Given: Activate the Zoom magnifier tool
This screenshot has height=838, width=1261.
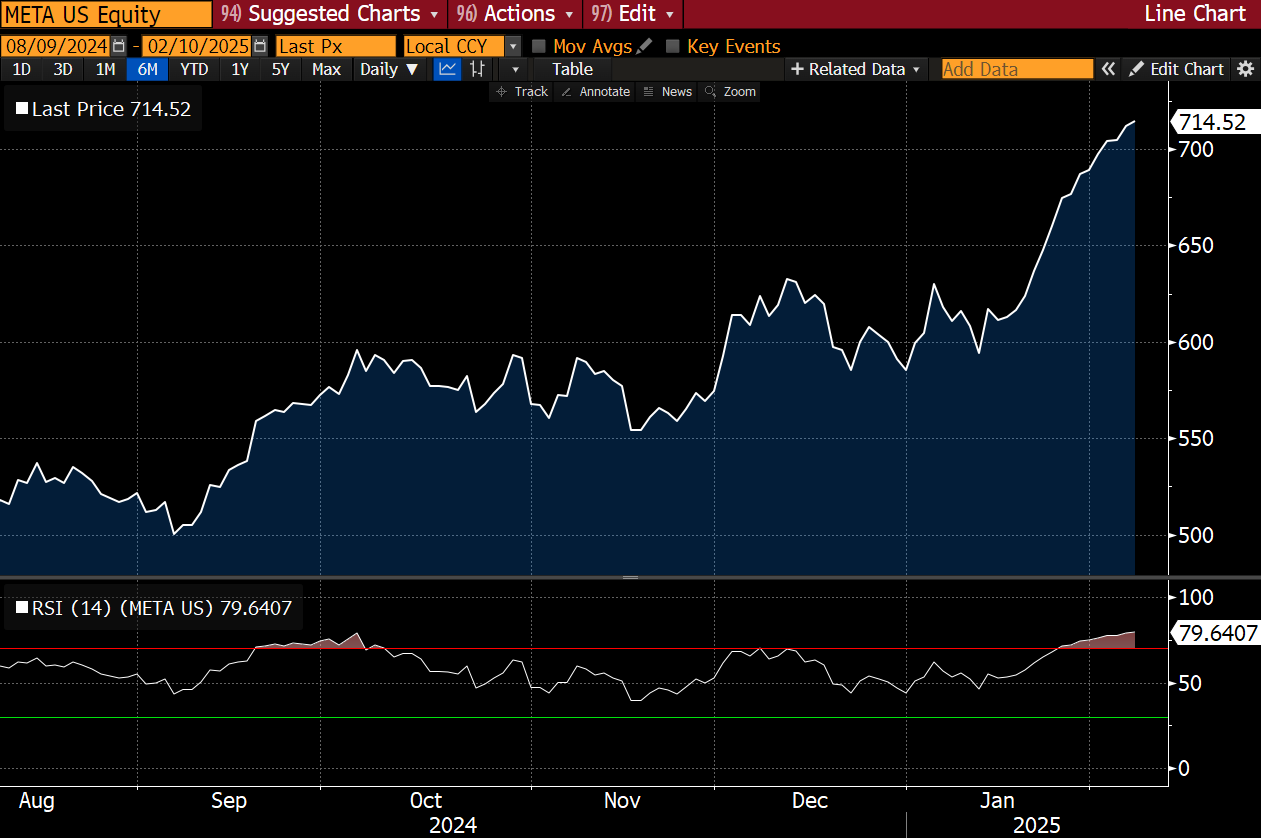Looking at the screenshot, I should (730, 91).
